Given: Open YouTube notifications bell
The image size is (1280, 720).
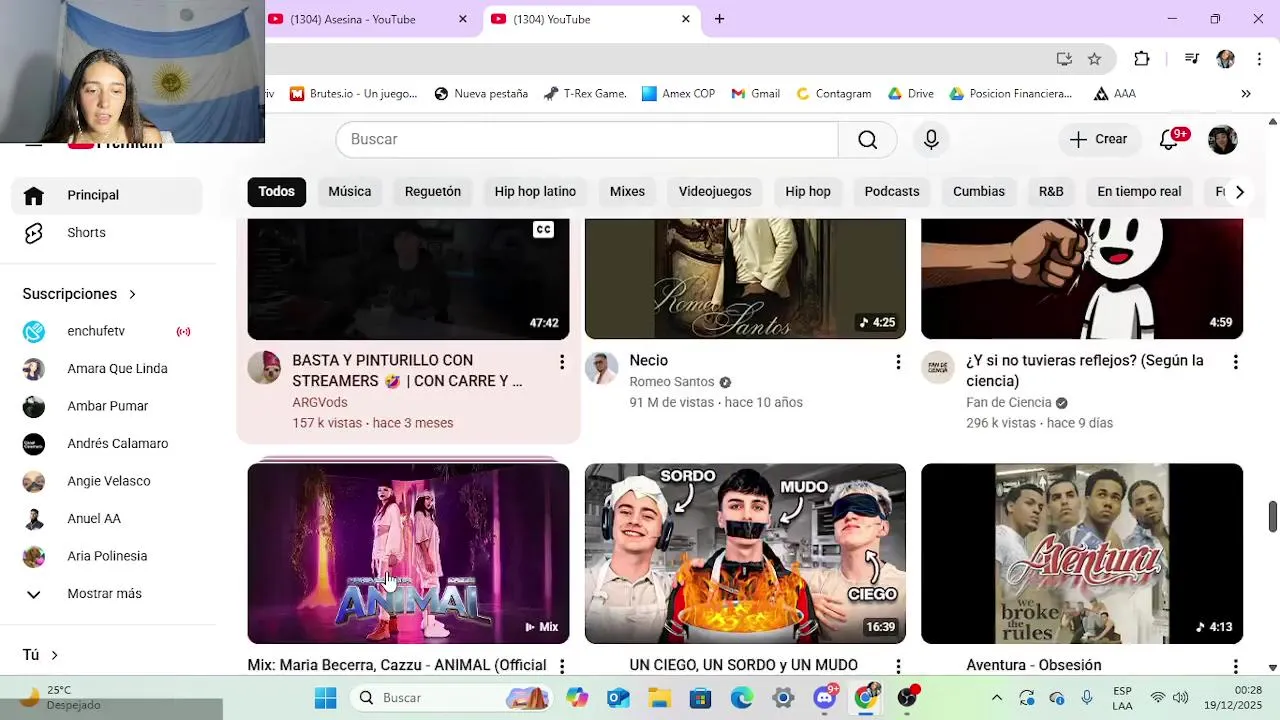Looking at the screenshot, I should coord(1169,139).
